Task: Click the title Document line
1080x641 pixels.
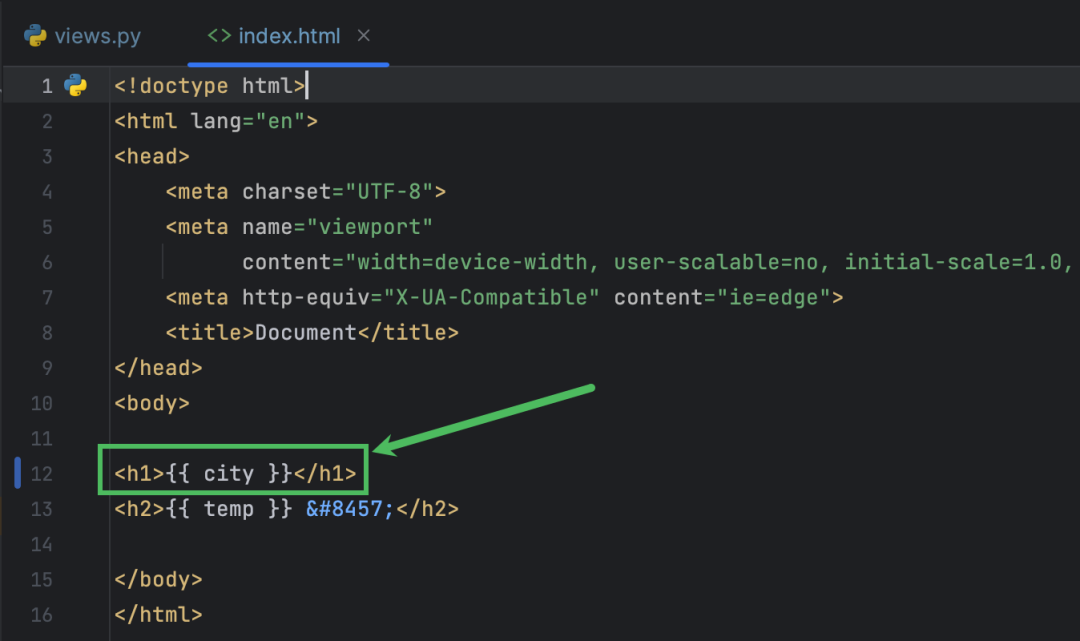Action: point(312,333)
